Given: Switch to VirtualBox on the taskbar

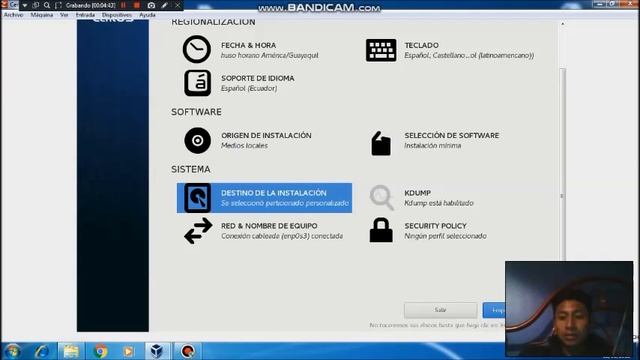Looking at the screenshot, I should click(x=157, y=351).
